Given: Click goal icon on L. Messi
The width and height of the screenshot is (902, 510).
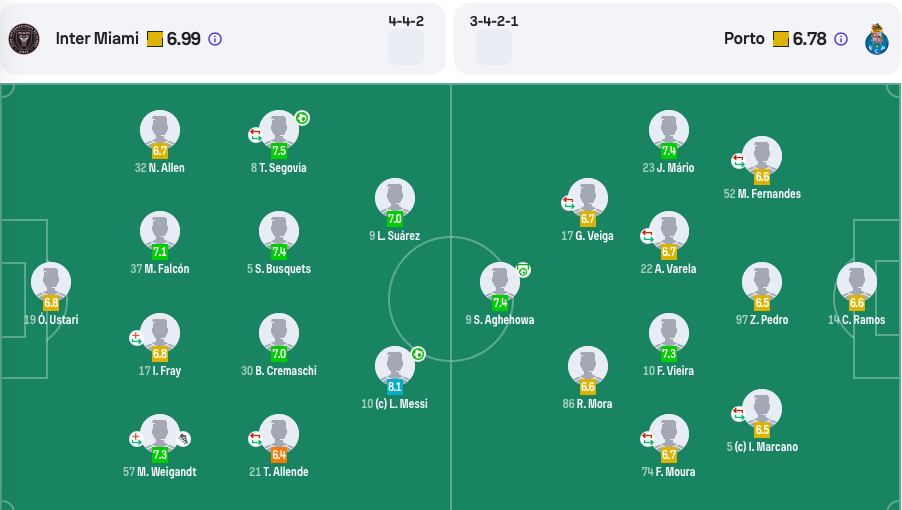Looking at the screenshot, I should (418, 354).
